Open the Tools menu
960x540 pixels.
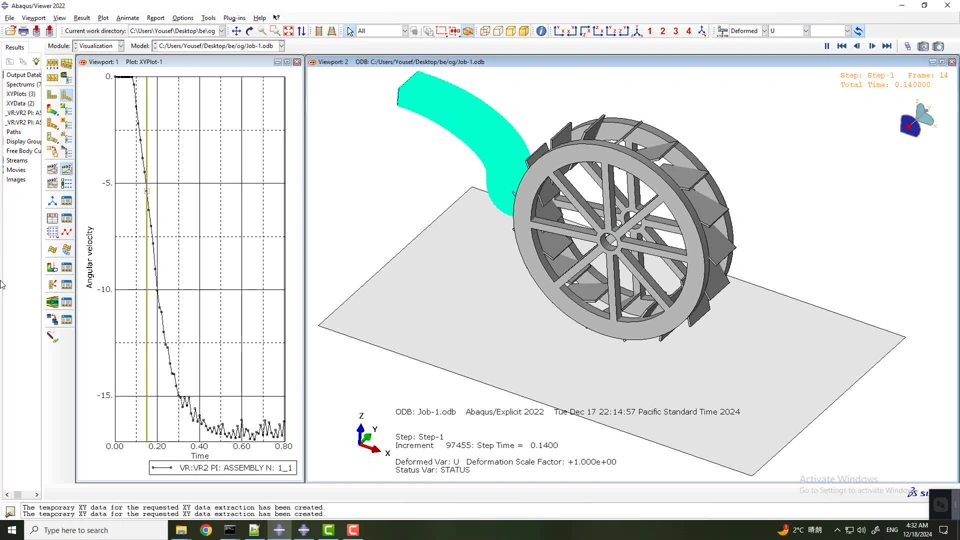pyautogui.click(x=208, y=18)
